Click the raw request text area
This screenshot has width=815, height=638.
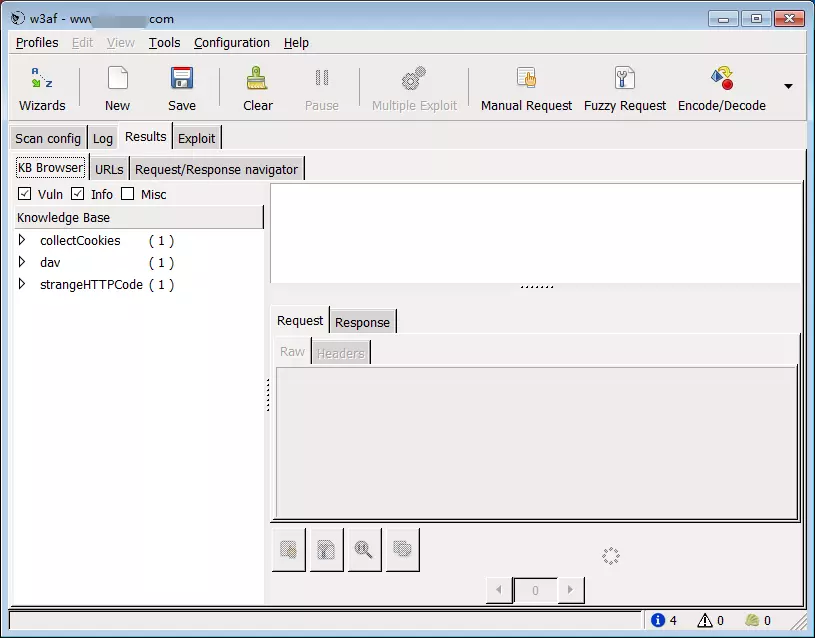pos(536,442)
